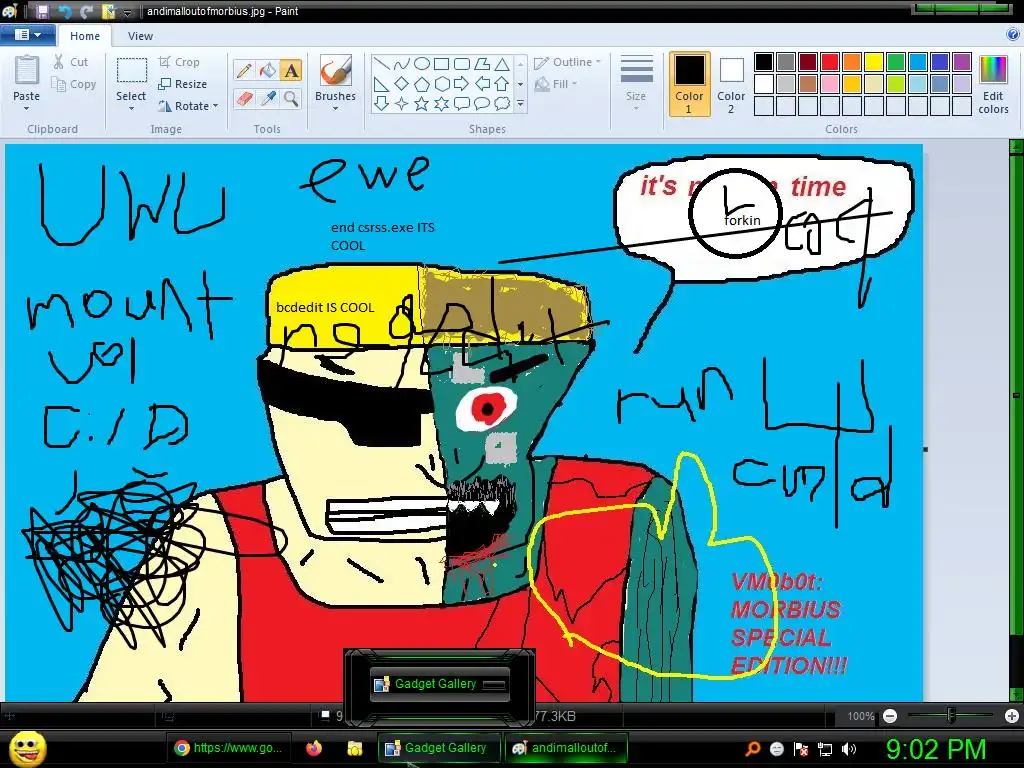This screenshot has width=1024, height=768.
Task: Select the Color picker eyedropper tool
Action: pyautogui.click(x=268, y=99)
